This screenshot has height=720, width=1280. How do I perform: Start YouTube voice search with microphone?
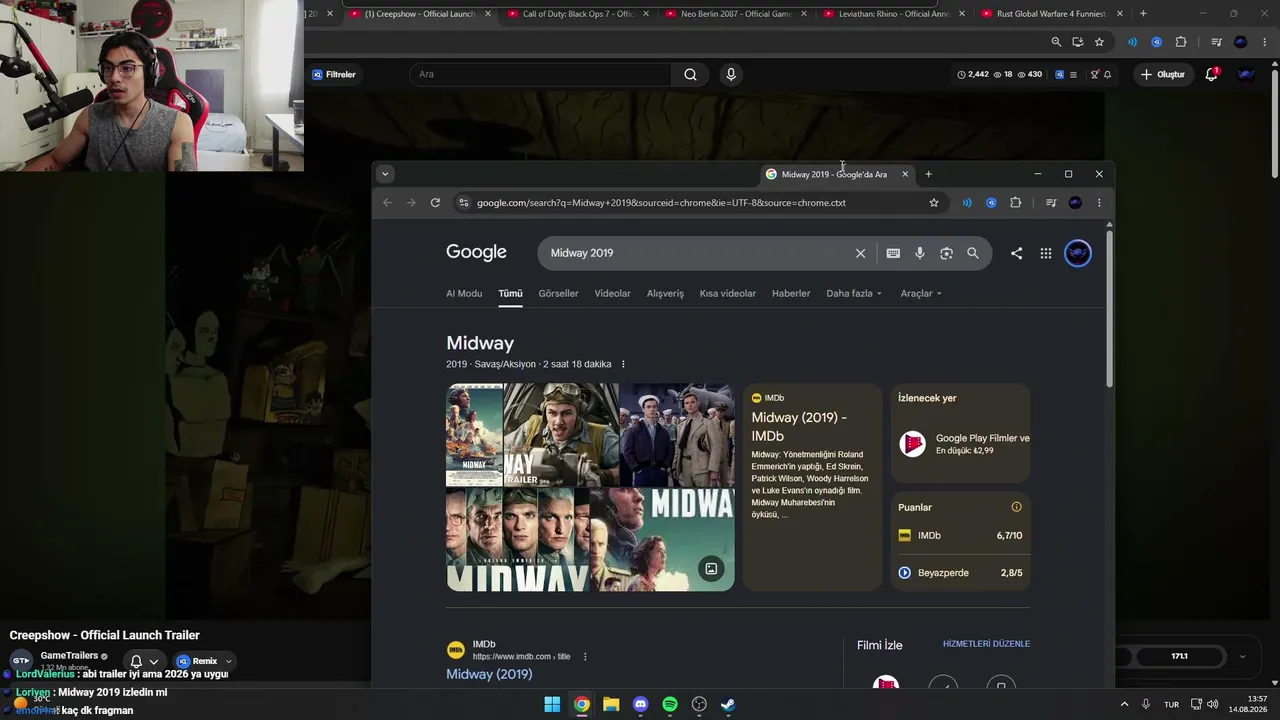click(731, 74)
